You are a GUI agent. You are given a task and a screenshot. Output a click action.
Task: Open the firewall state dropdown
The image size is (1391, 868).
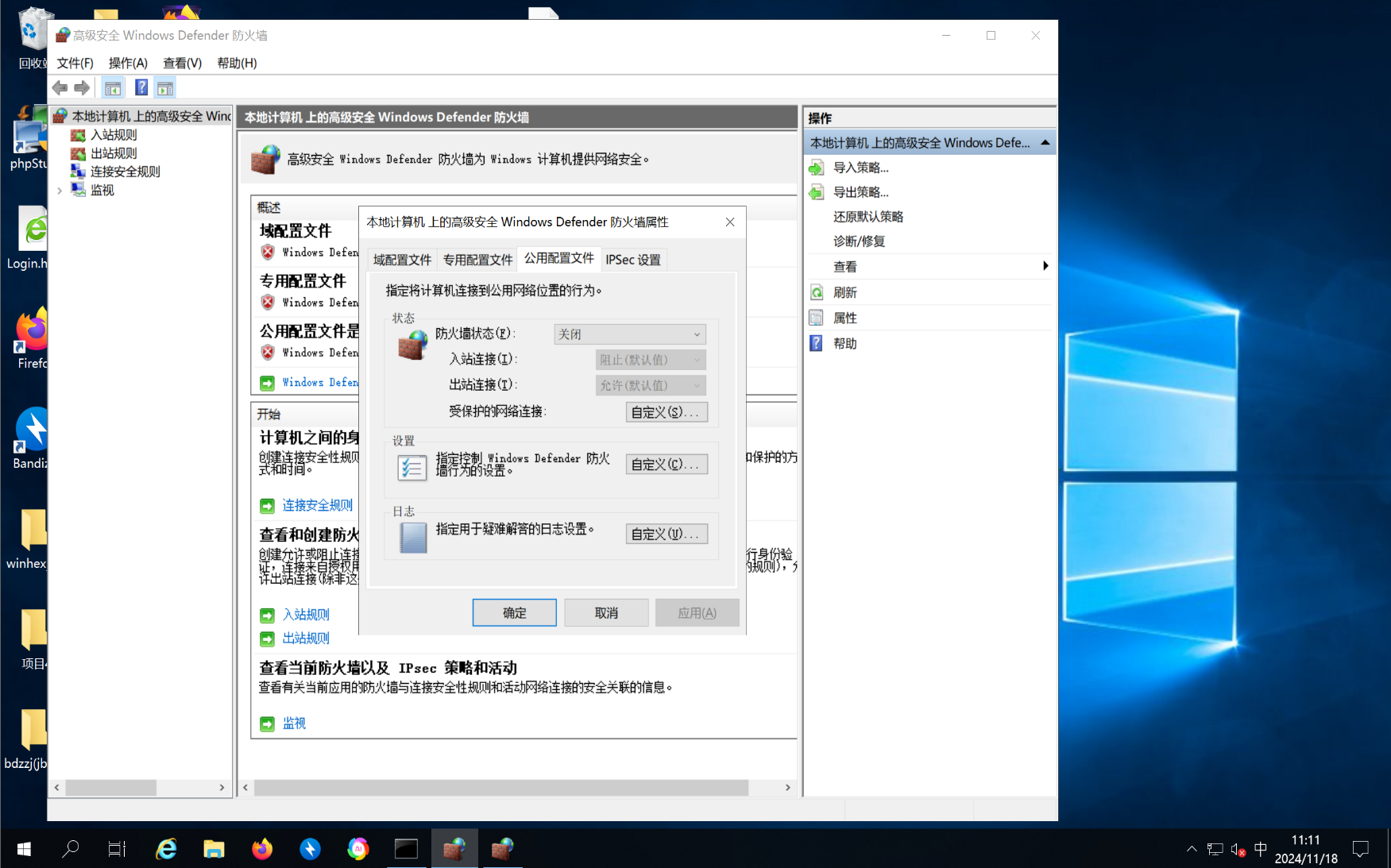coord(629,334)
